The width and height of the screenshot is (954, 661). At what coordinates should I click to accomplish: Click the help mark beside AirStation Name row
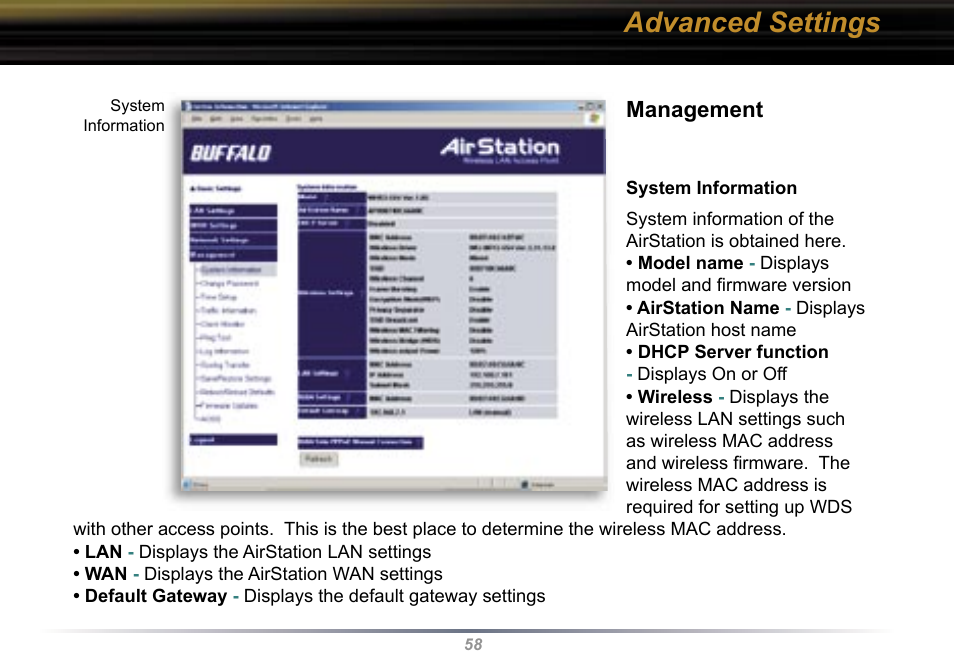pyautogui.click(x=358, y=211)
